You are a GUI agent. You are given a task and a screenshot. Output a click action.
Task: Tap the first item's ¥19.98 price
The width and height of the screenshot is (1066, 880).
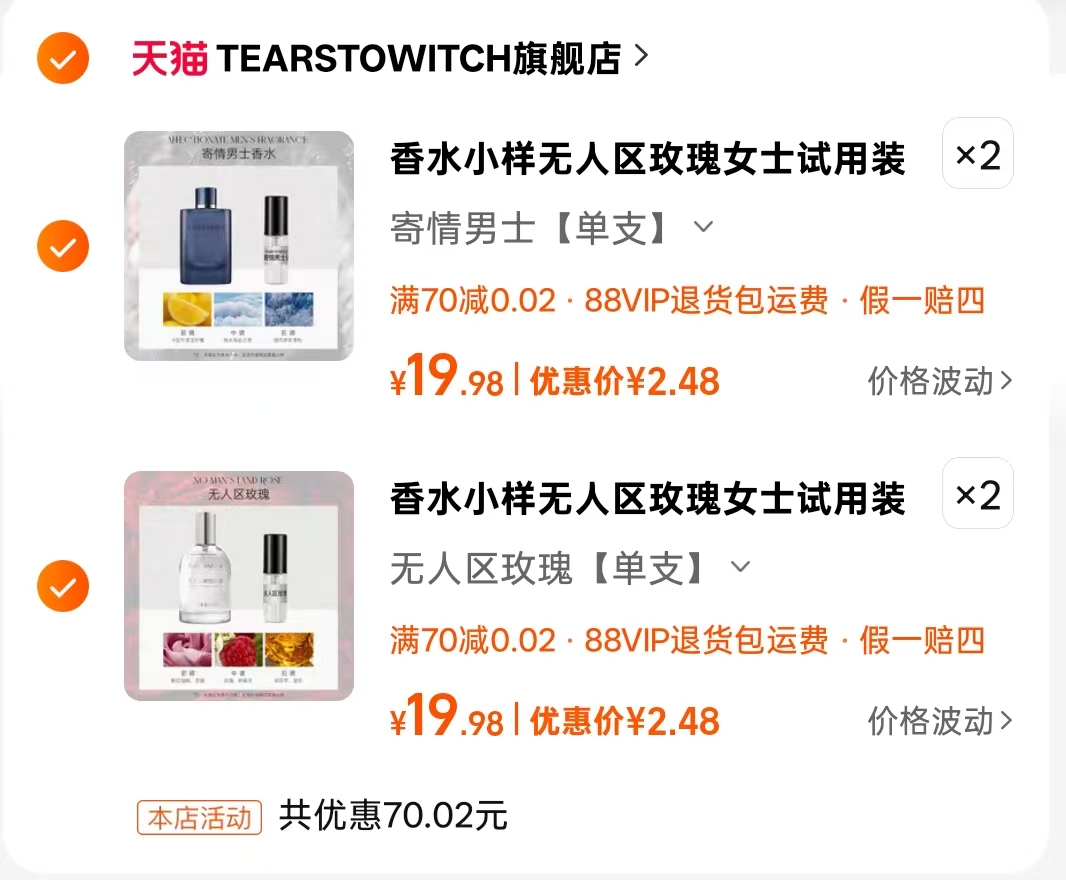tap(447, 377)
